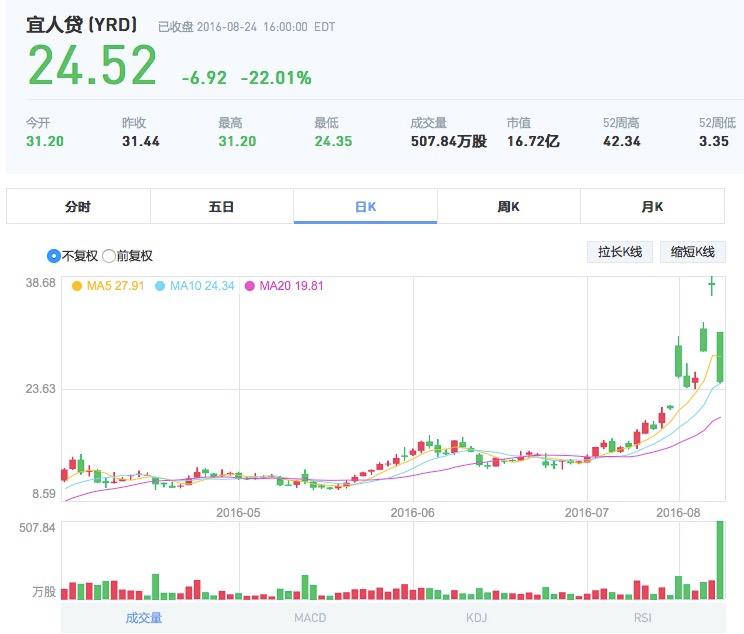Screen dimensions: 744x634
Task: Select the 不复权 radio option
Action: (x=54, y=256)
